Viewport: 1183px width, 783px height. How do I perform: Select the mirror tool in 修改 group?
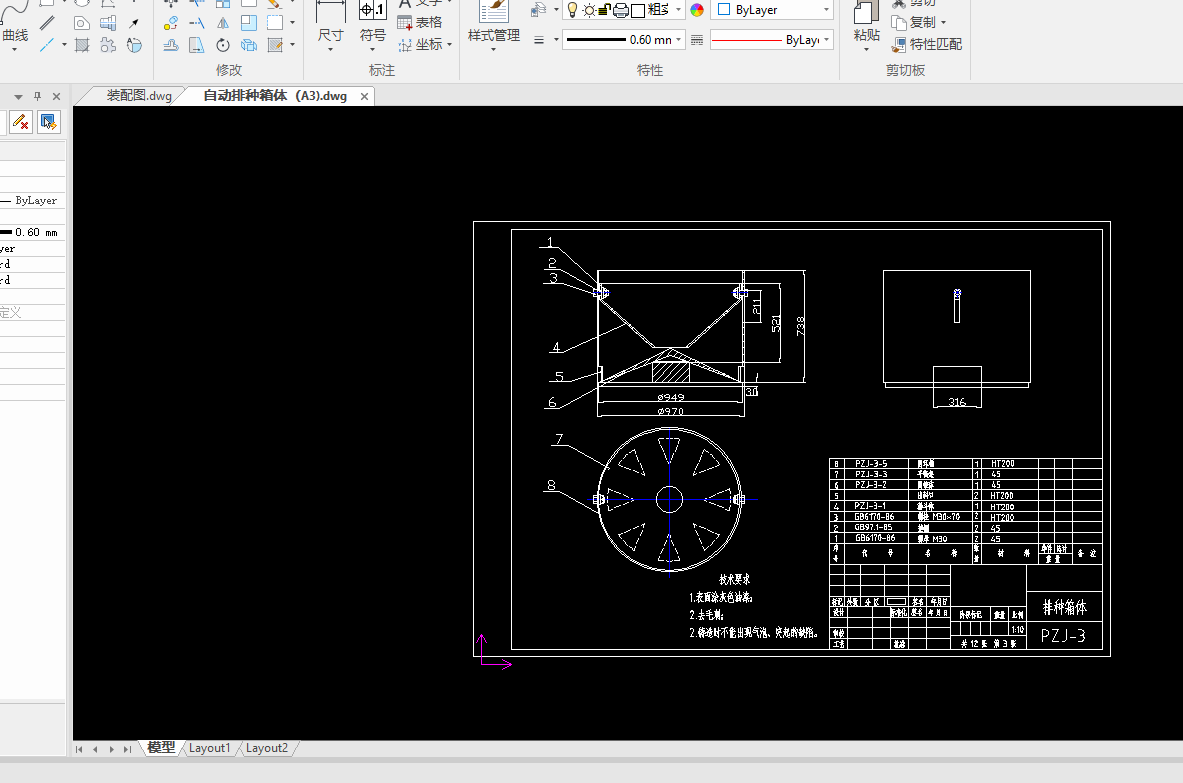coord(223,22)
